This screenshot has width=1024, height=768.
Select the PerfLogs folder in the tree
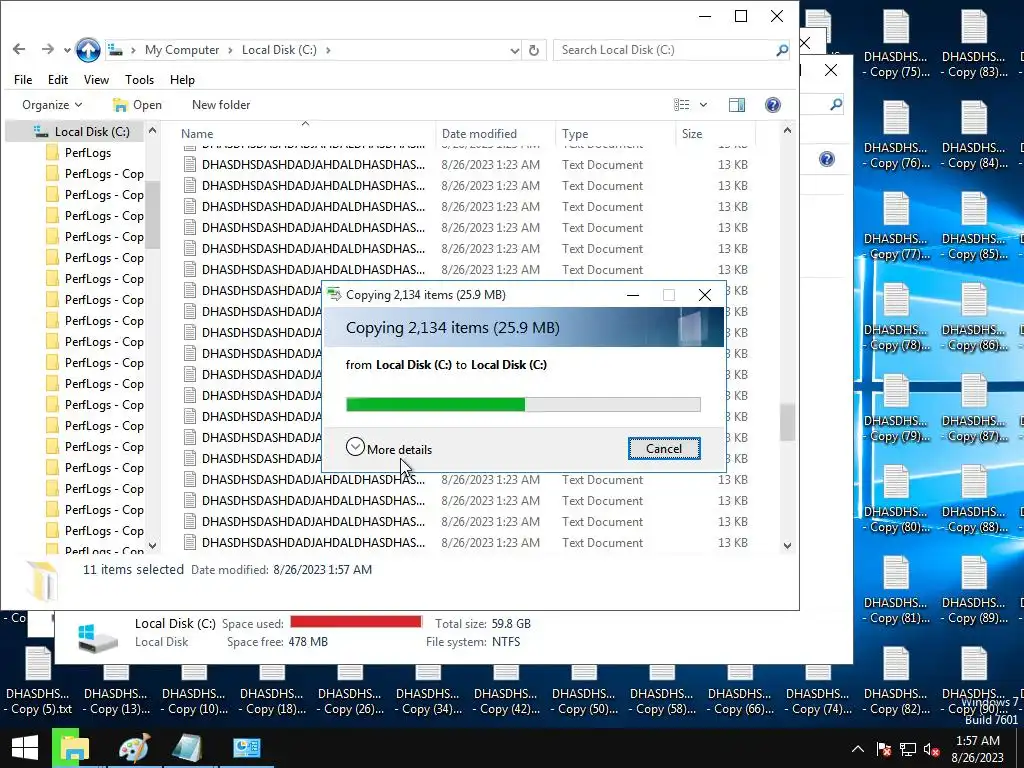tap(88, 153)
